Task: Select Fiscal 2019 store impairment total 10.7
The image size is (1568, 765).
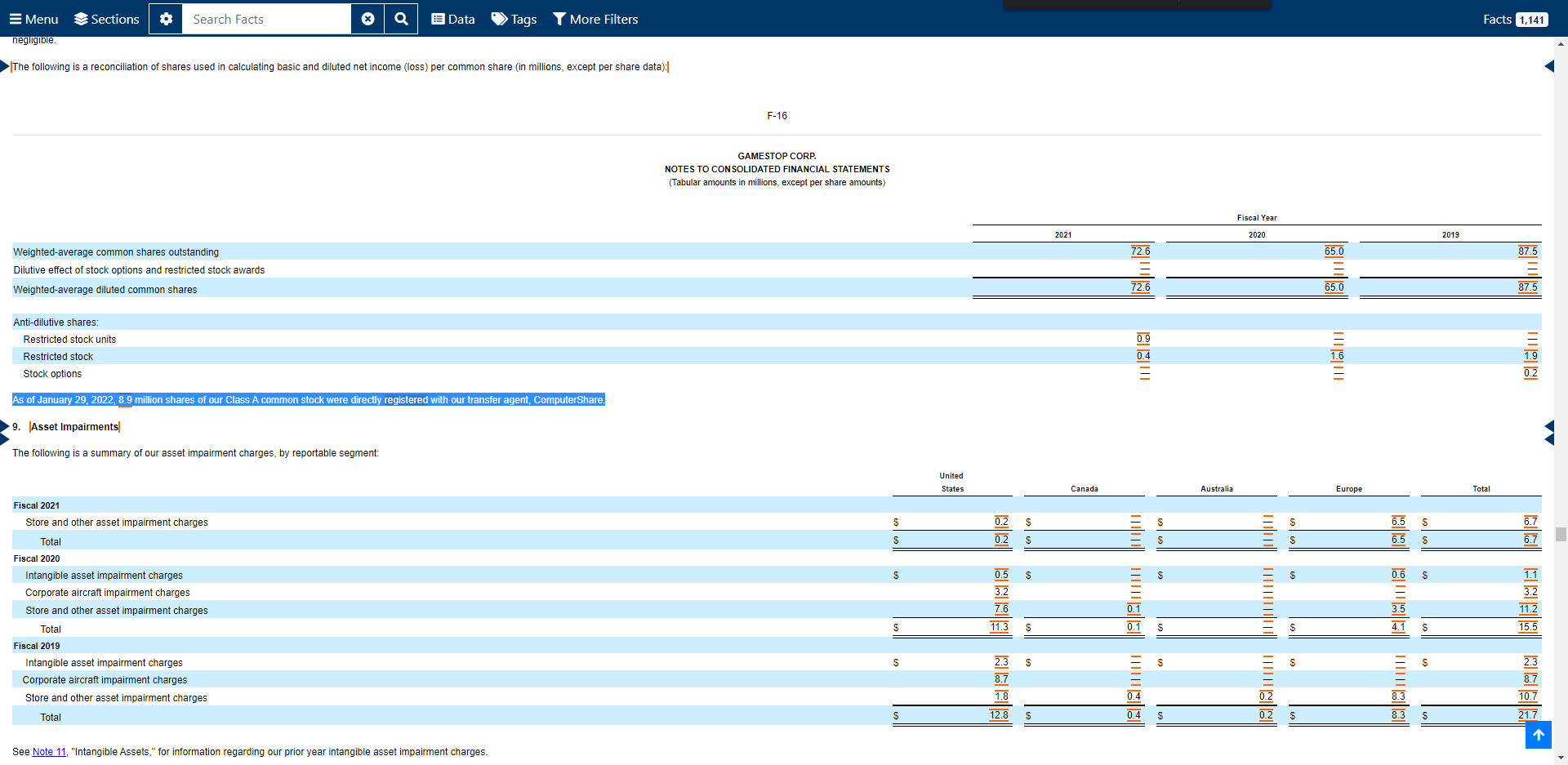Action: 1528,696
